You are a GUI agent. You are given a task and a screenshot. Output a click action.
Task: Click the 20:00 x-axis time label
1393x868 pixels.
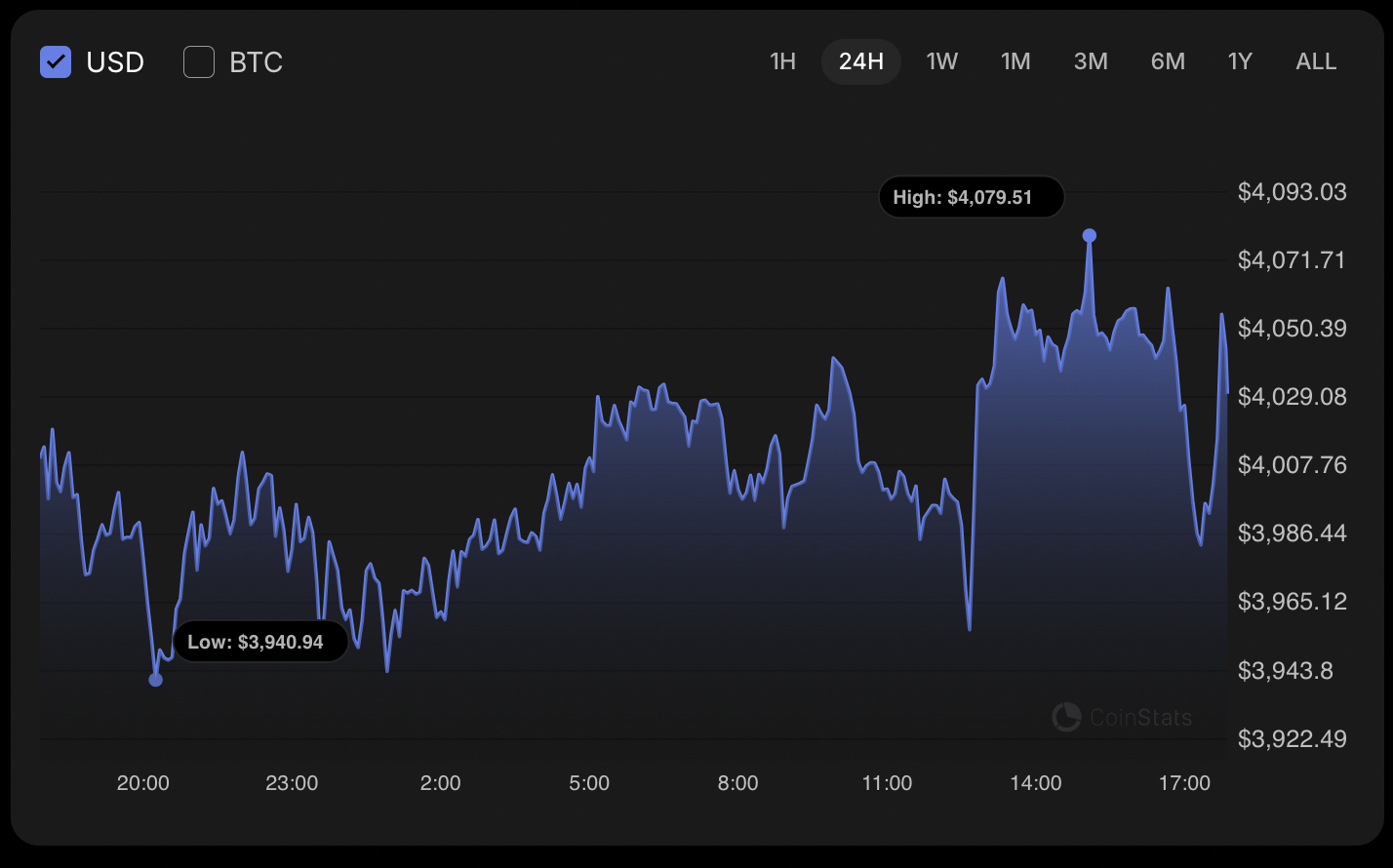pos(143,783)
